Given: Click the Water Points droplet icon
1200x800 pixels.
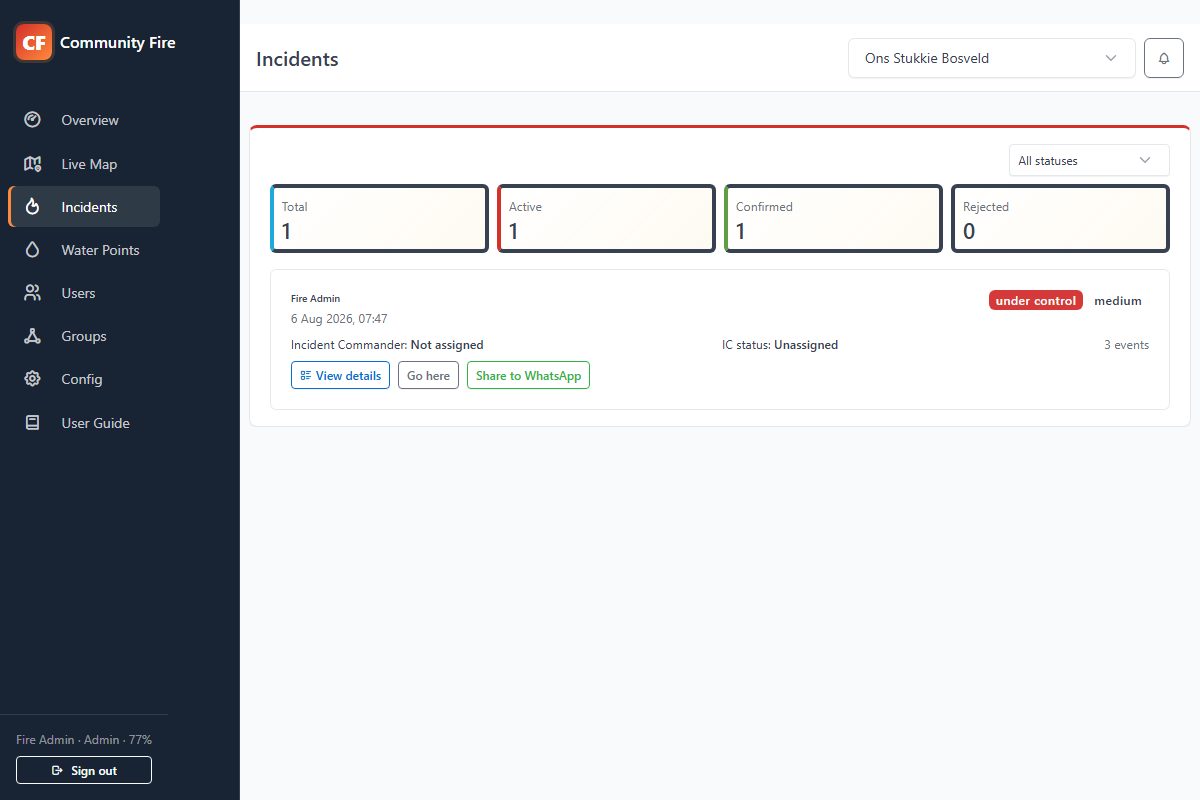Looking at the screenshot, I should click(32, 250).
